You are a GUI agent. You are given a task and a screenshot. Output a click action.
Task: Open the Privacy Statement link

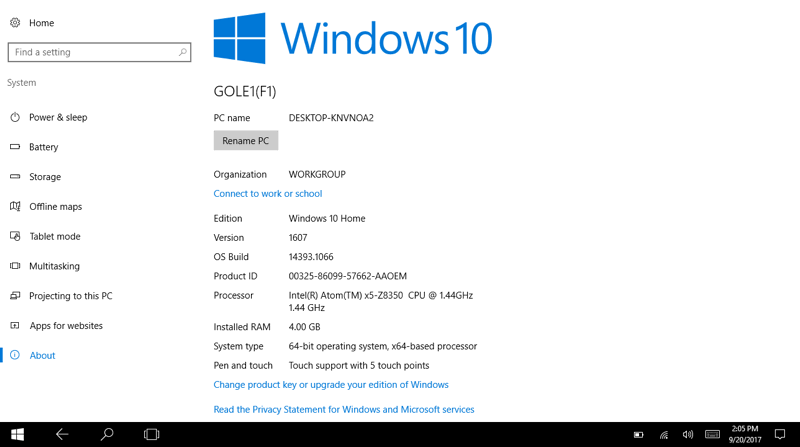tap(343, 410)
